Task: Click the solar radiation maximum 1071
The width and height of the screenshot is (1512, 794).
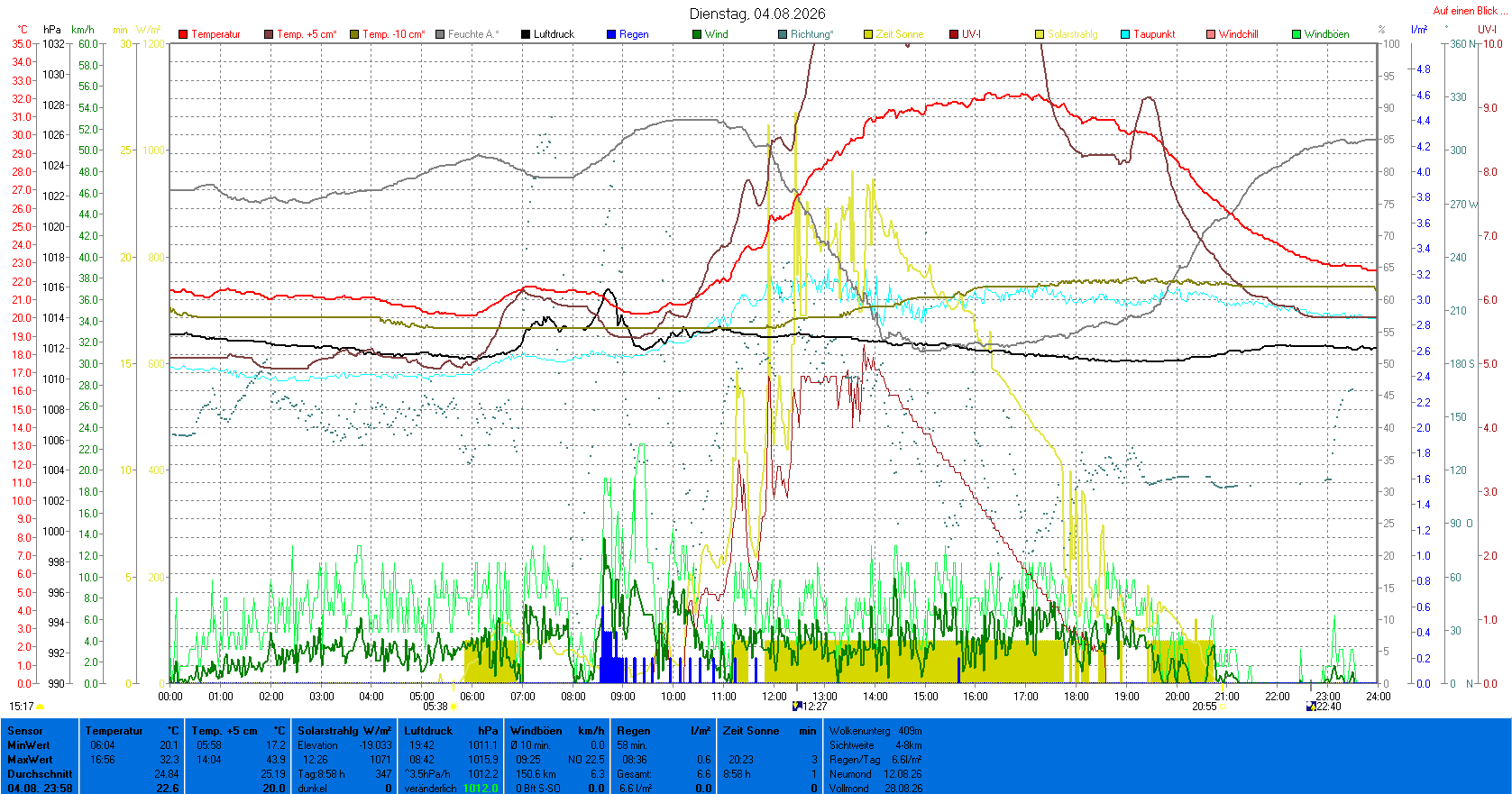Action: [380, 760]
